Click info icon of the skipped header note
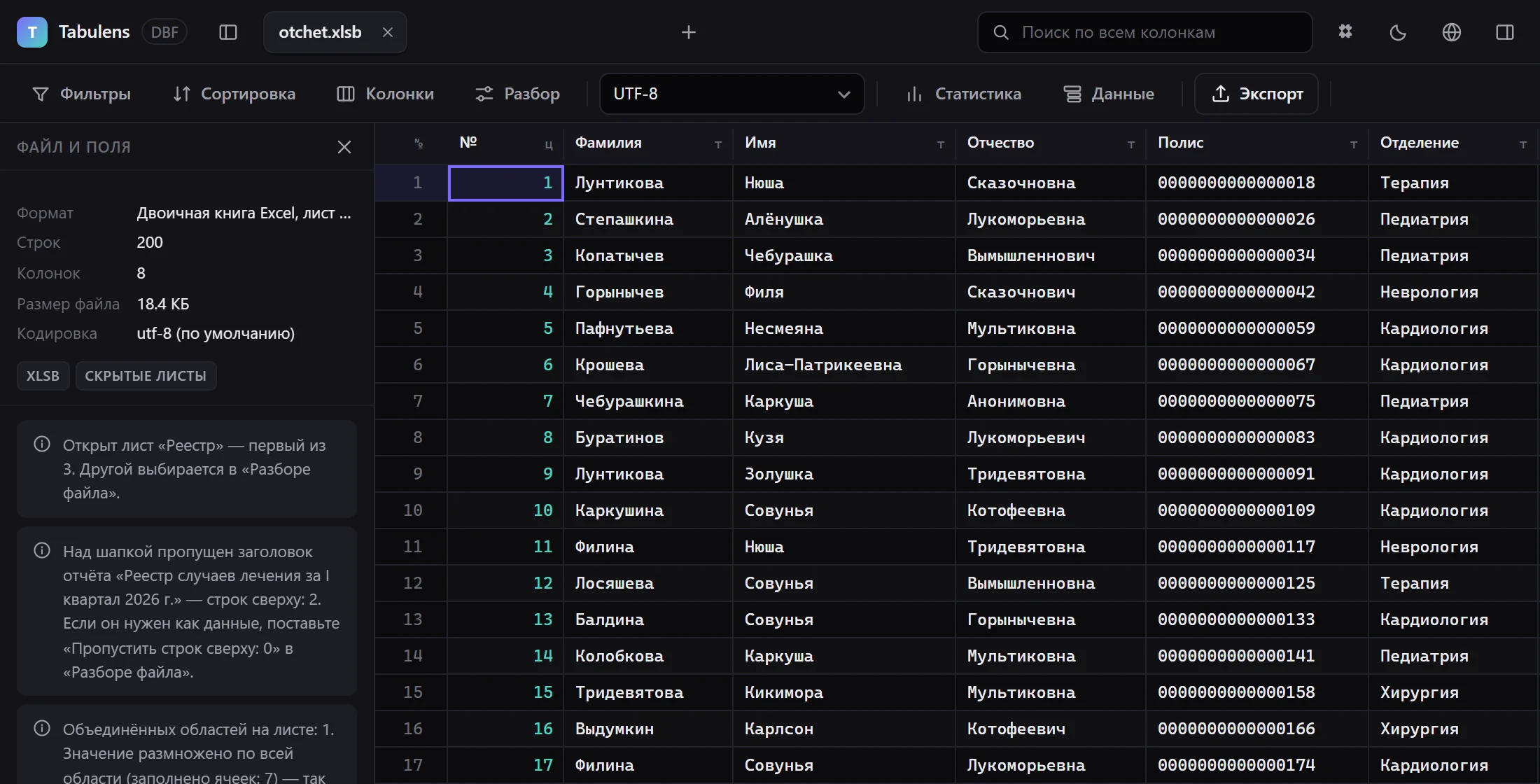 coord(42,551)
